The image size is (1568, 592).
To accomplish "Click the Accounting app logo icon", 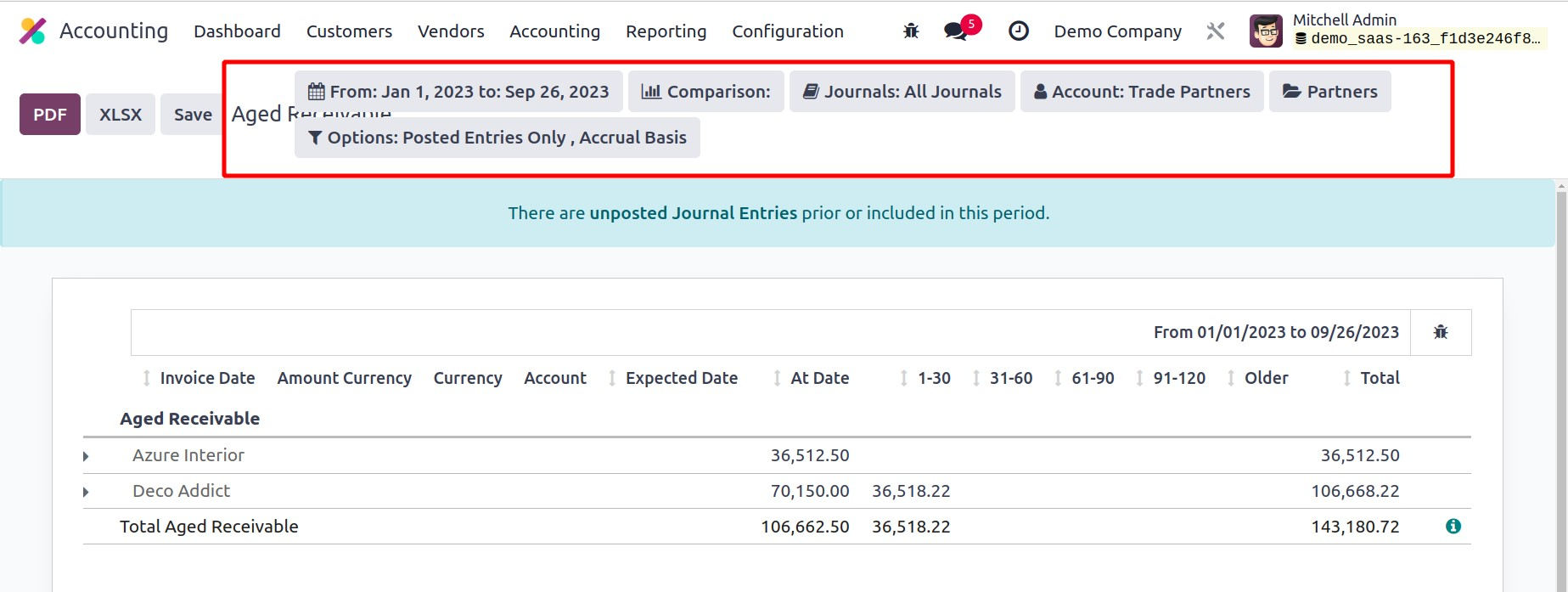I will click(33, 31).
